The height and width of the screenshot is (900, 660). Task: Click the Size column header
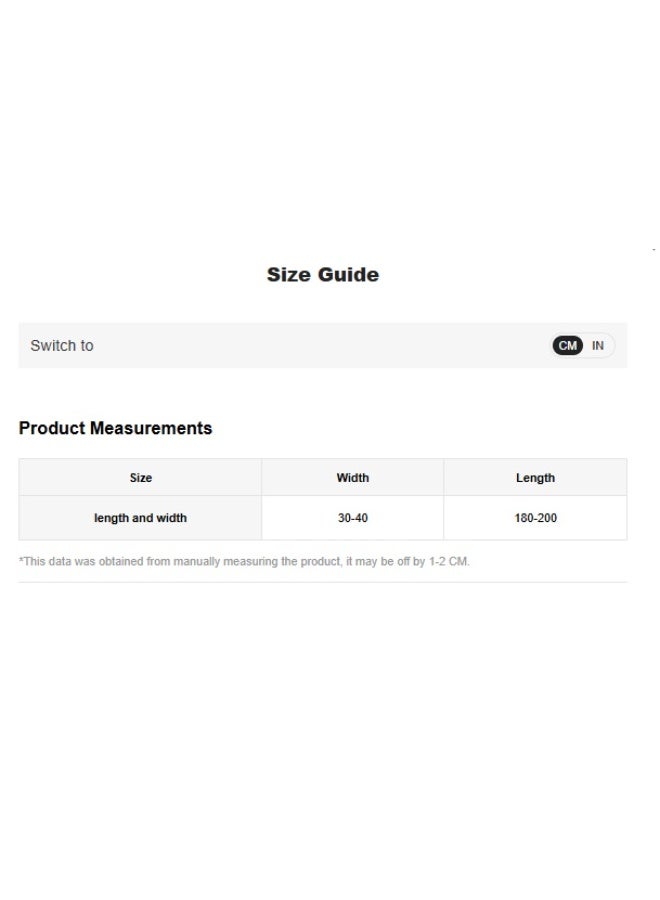[x=141, y=478]
